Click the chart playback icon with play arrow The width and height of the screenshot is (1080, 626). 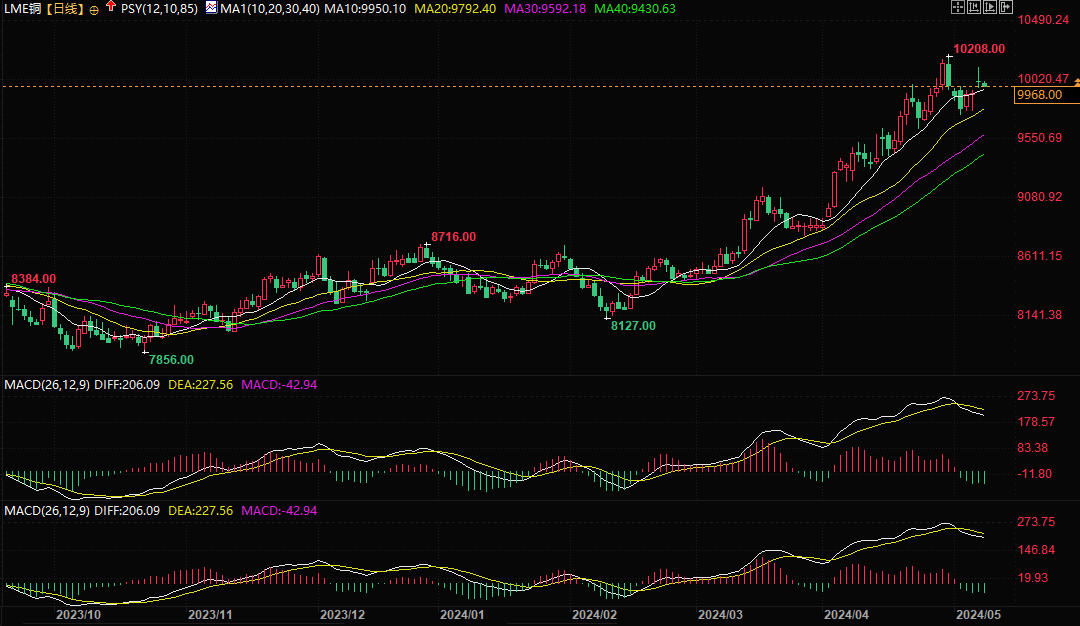tap(990, 8)
